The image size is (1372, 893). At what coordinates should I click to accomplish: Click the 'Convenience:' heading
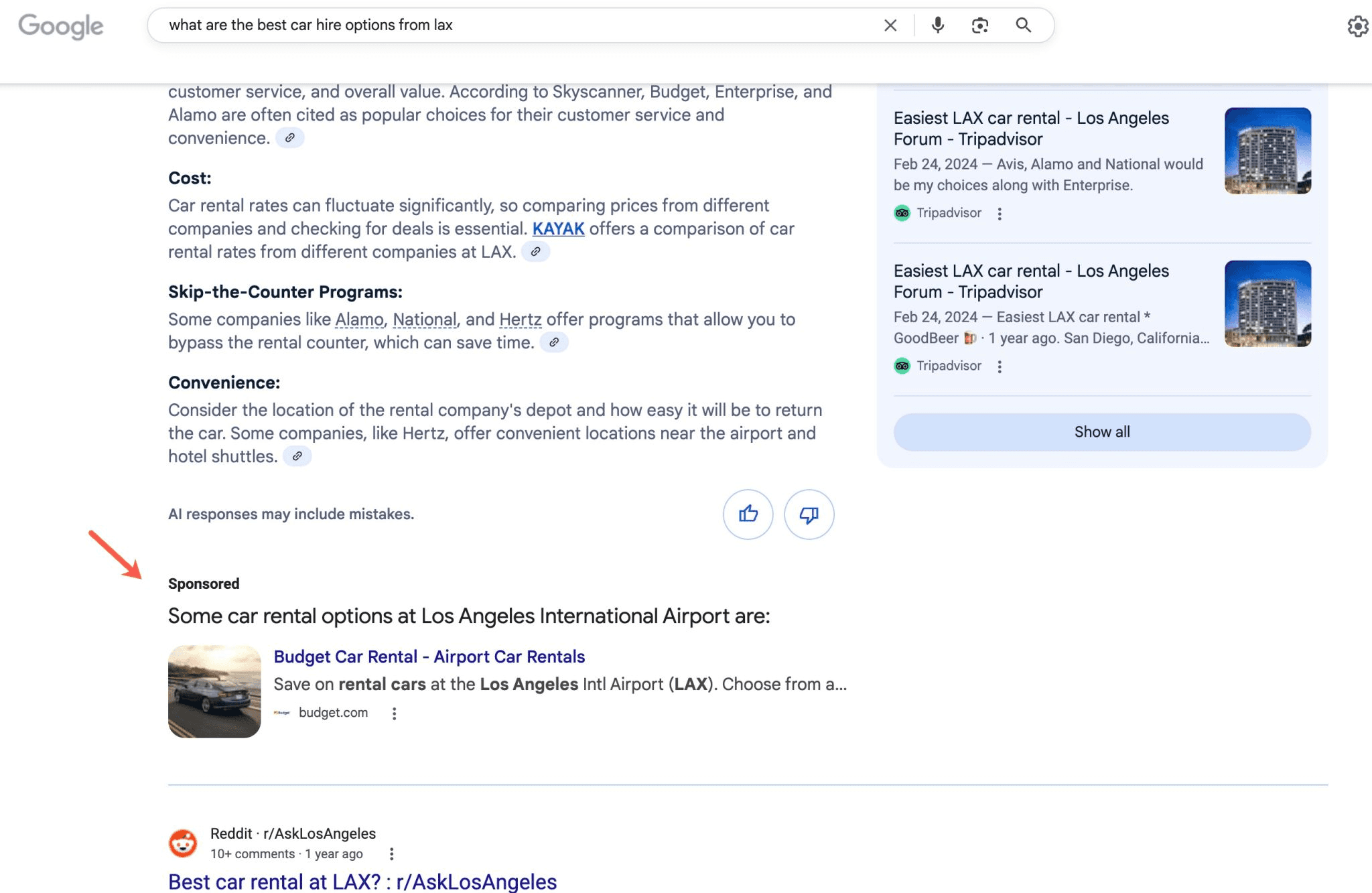tap(224, 383)
